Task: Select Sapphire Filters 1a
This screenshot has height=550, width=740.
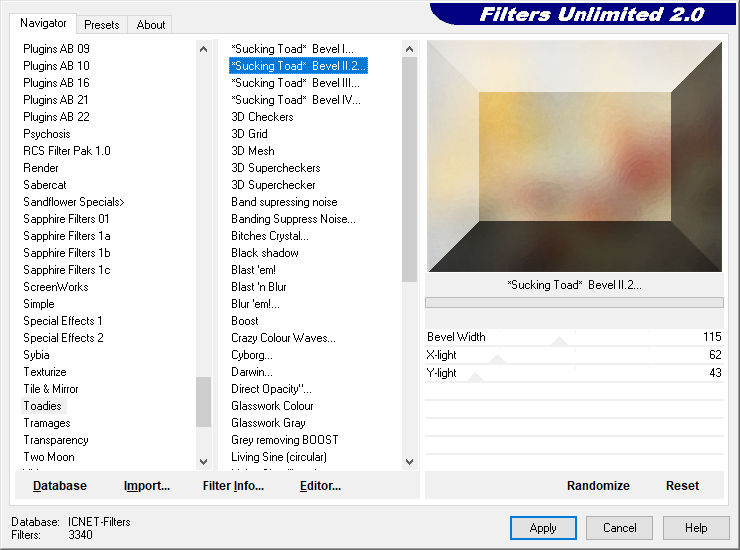Action: coord(67,236)
